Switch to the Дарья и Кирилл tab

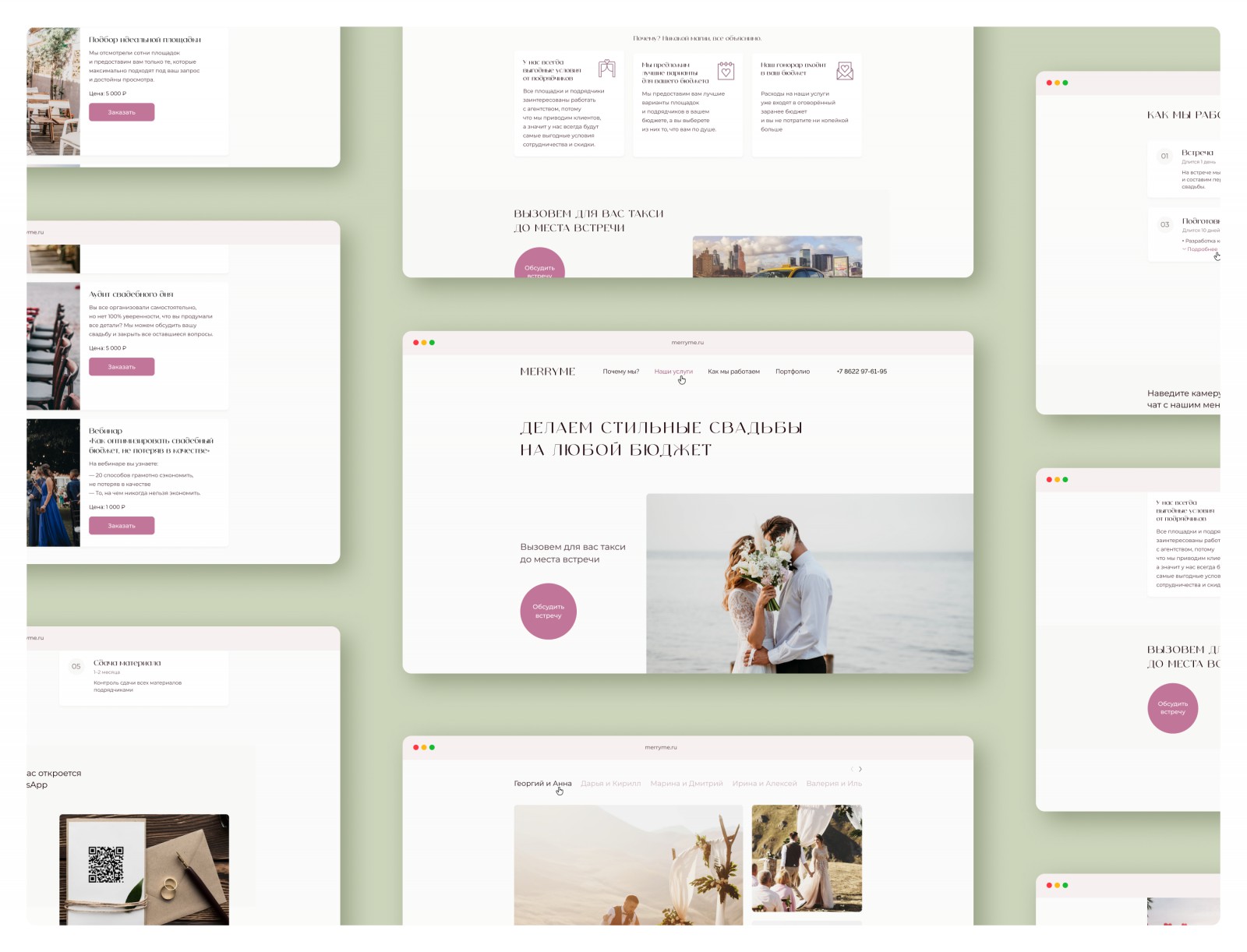[610, 784]
